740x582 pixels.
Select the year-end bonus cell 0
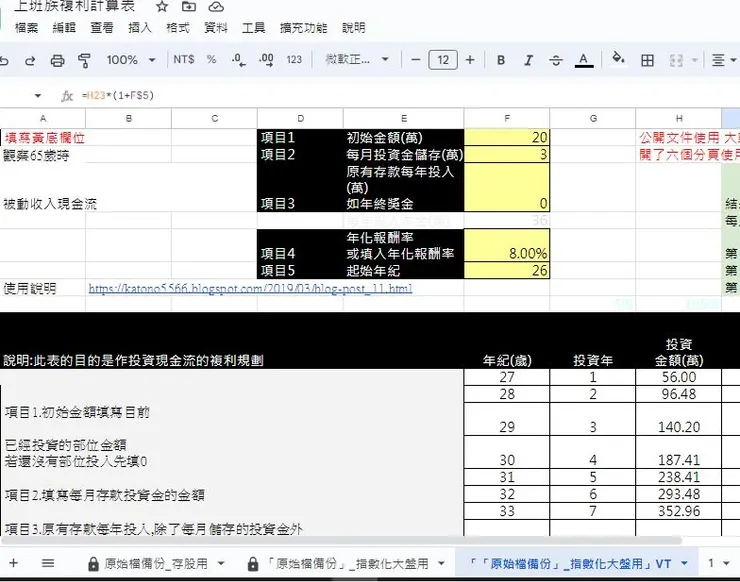tap(507, 187)
